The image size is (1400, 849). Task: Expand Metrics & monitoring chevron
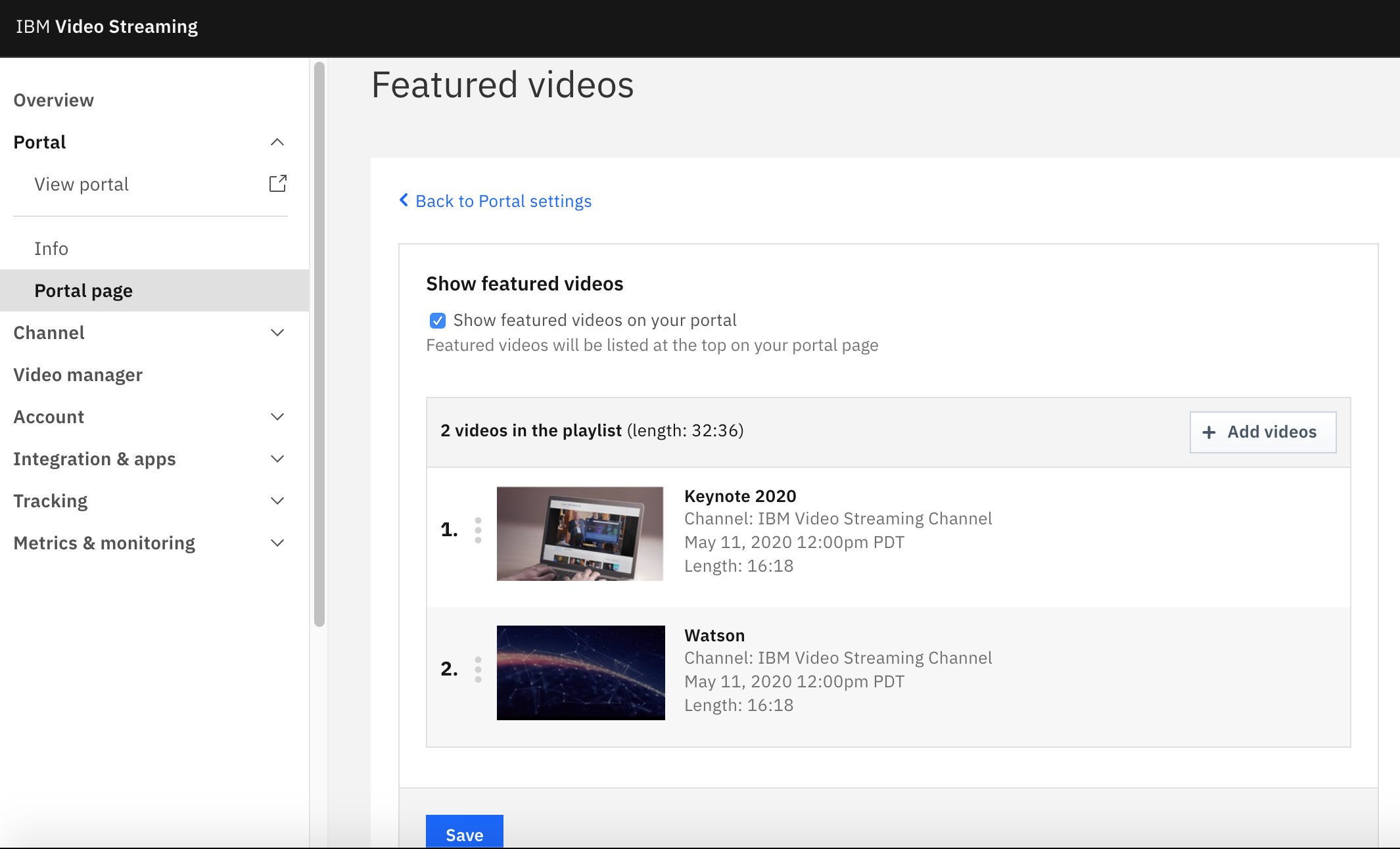277,543
